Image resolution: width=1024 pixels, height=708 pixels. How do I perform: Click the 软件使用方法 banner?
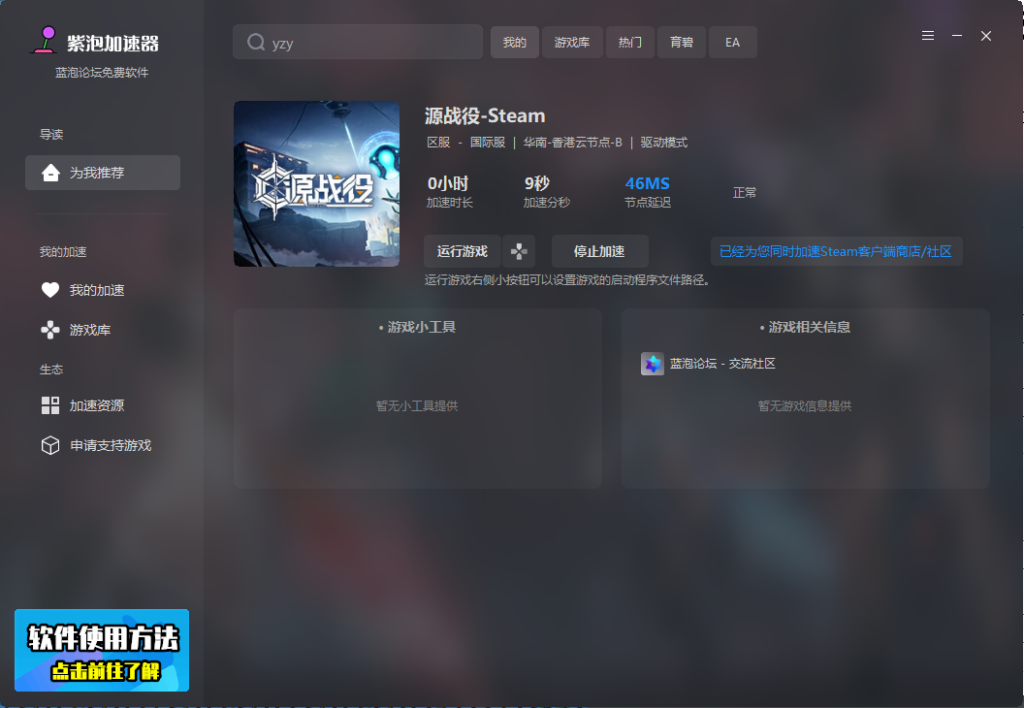click(102, 651)
